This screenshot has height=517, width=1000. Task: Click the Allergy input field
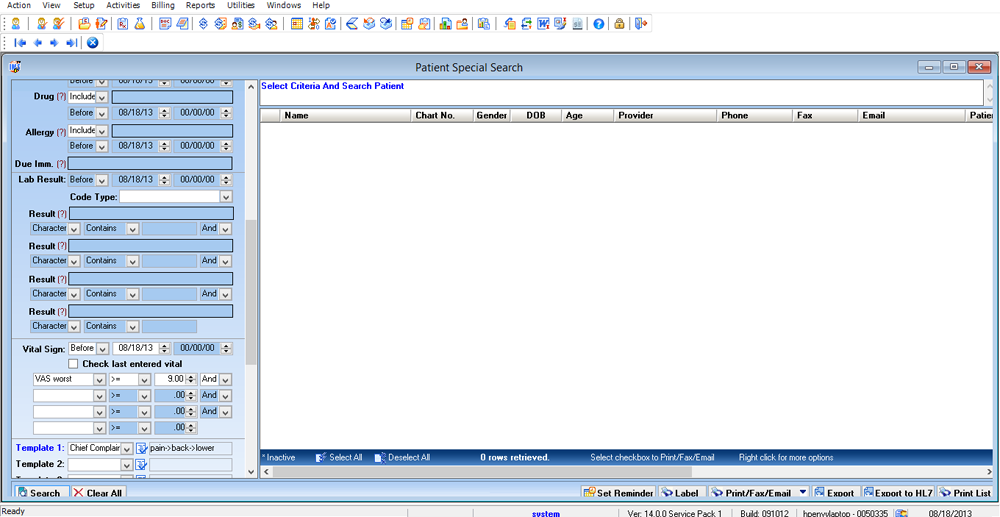tap(172, 130)
